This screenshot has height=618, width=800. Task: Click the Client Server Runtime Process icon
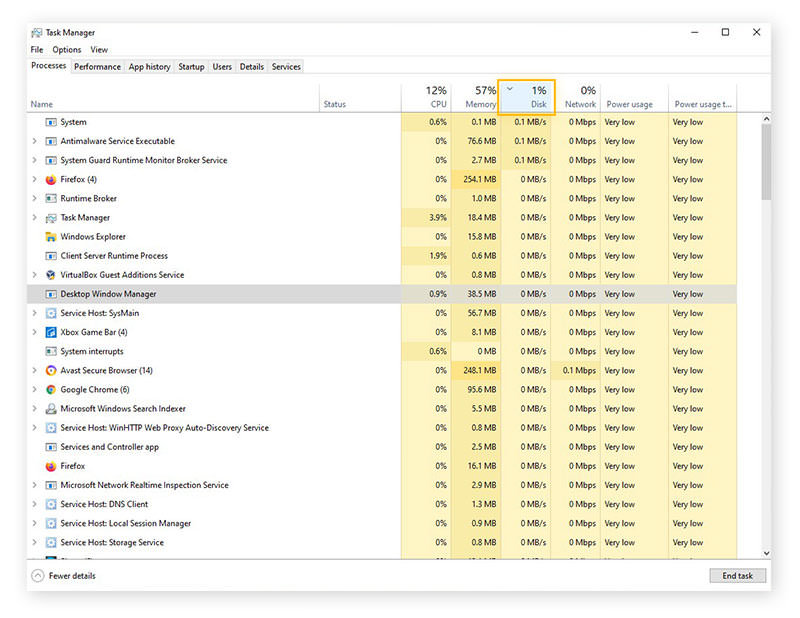pyautogui.click(x=51, y=256)
